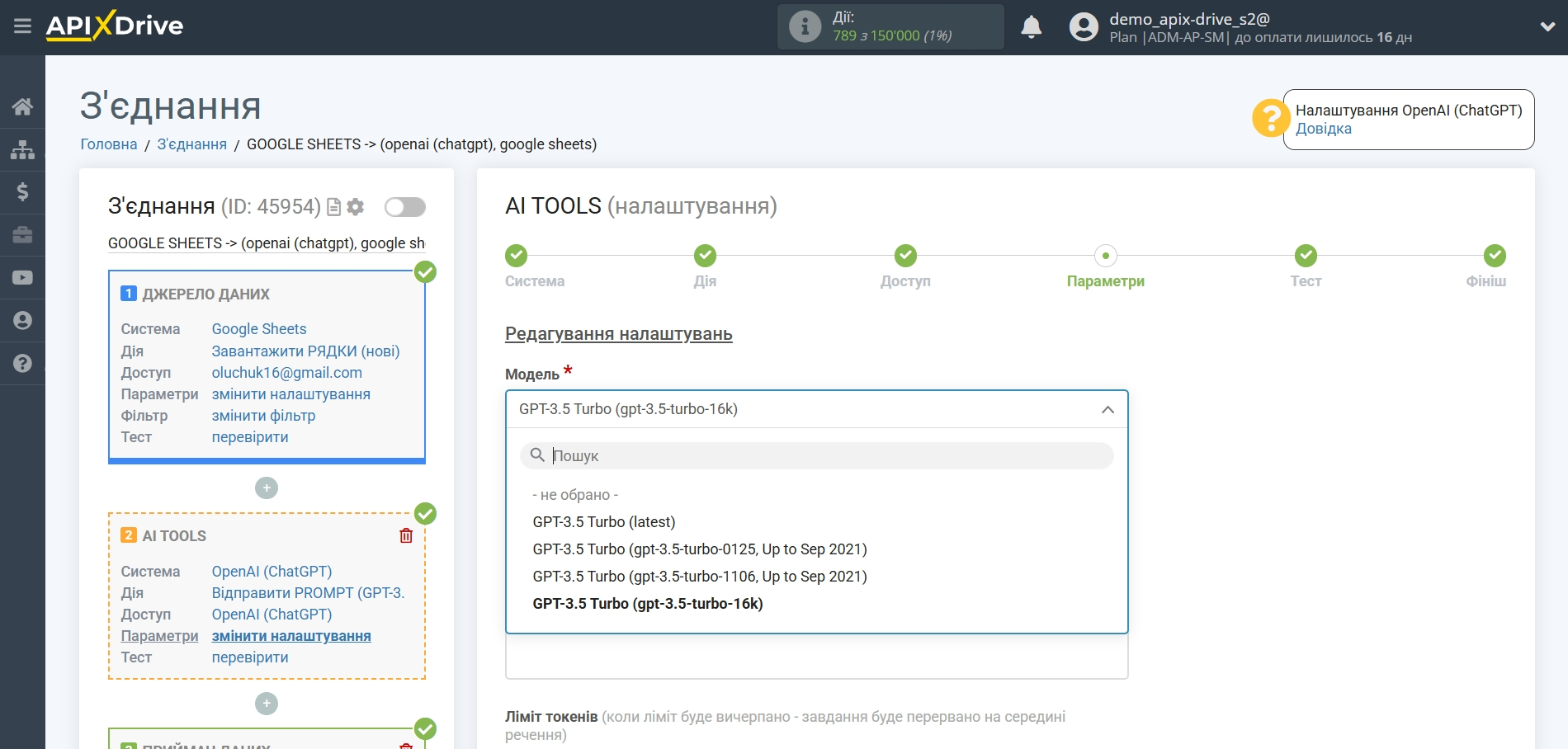Go to Система step
Image resolution: width=1568 pixels, height=749 pixels.
(x=517, y=256)
